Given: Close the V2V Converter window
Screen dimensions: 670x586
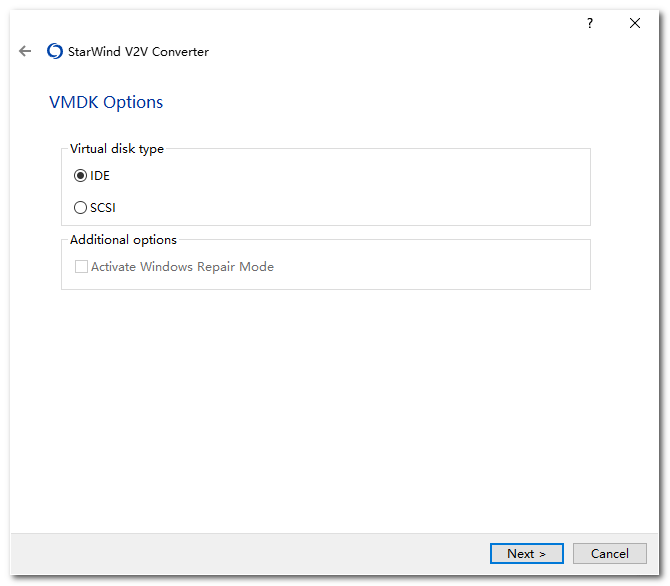Looking at the screenshot, I should [635, 23].
